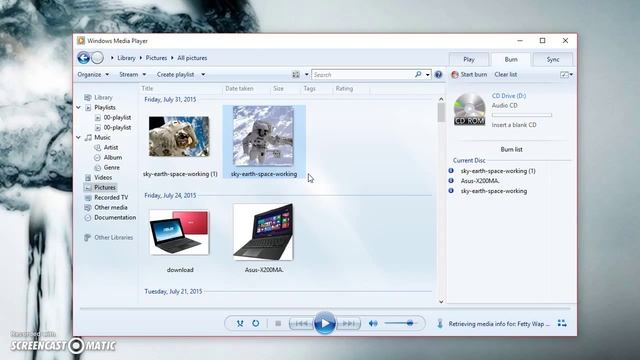
Task: Click the info icon beside Asus-X200MA.
Action: [x=451, y=180]
